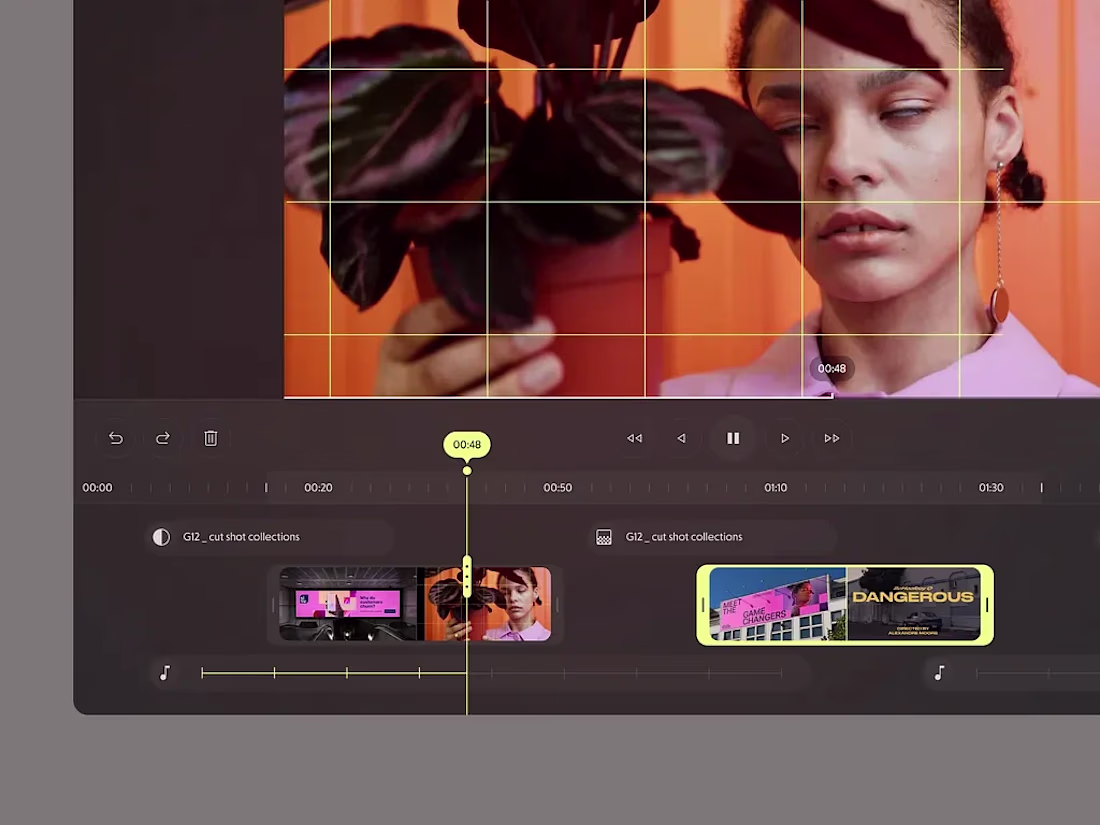
Task: Pause playback with the pause button
Action: click(x=732, y=438)
